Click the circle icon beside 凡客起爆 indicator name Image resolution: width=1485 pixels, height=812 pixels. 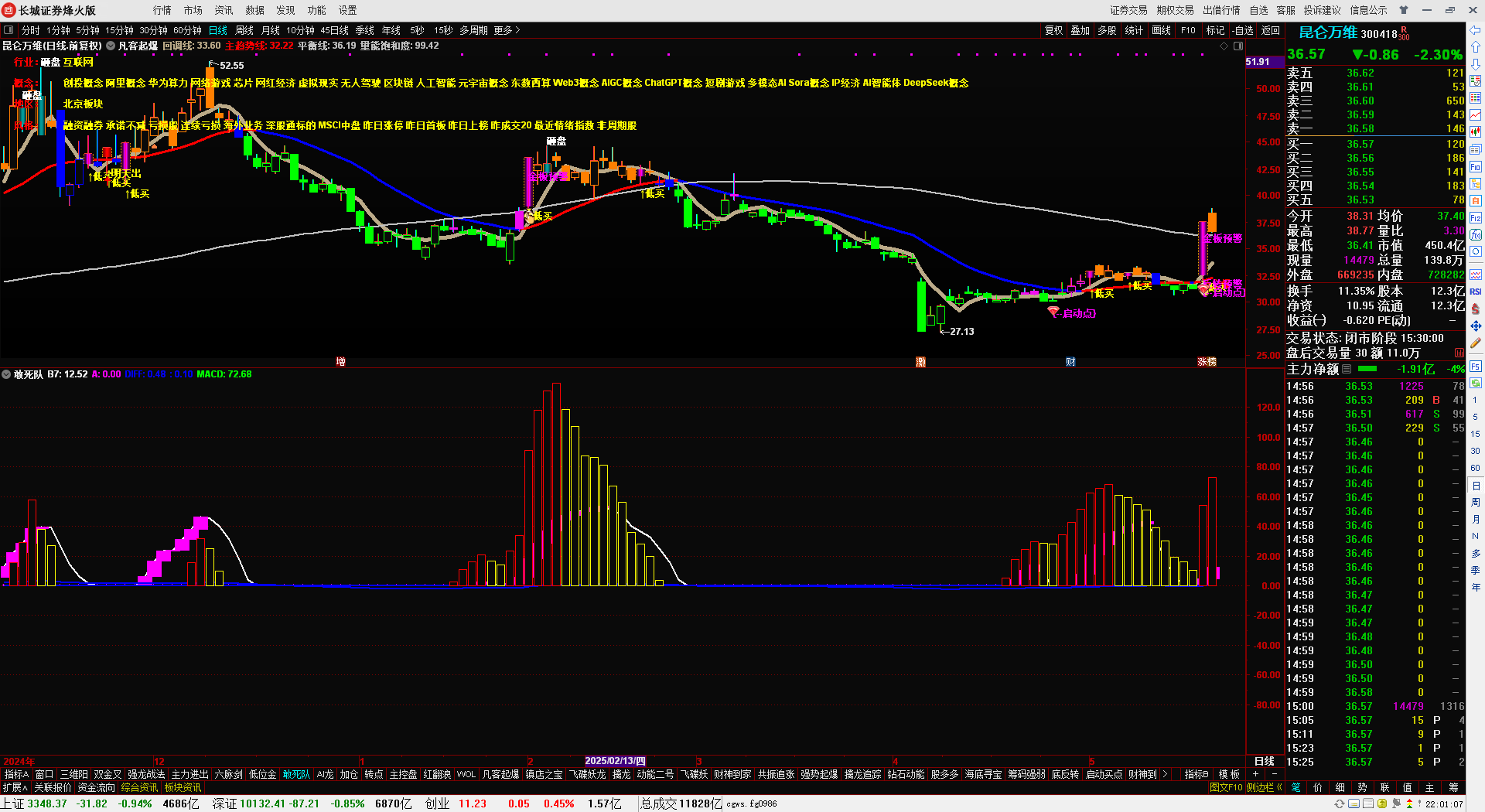point(111,46)
